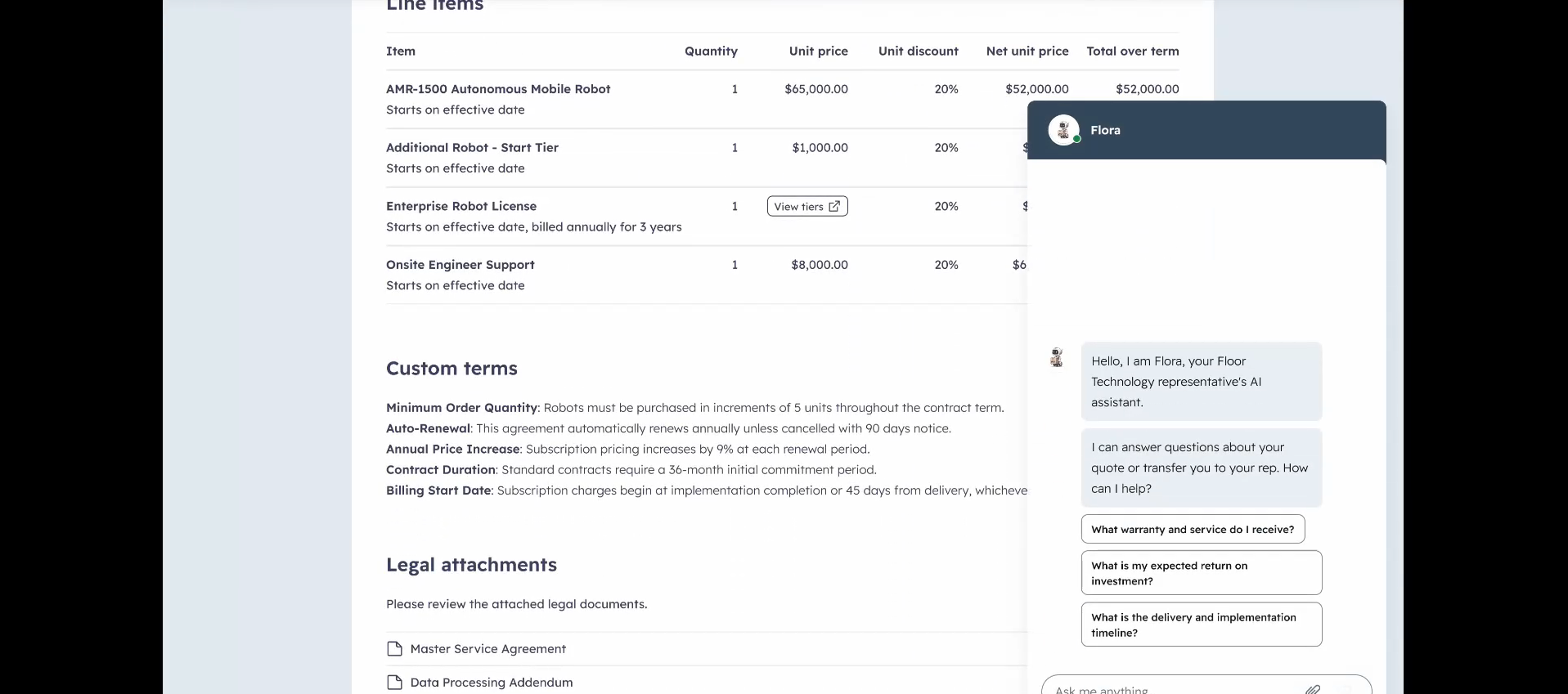
Task: Click the Onsite Engineer Support line item
Action: point(460,265)
